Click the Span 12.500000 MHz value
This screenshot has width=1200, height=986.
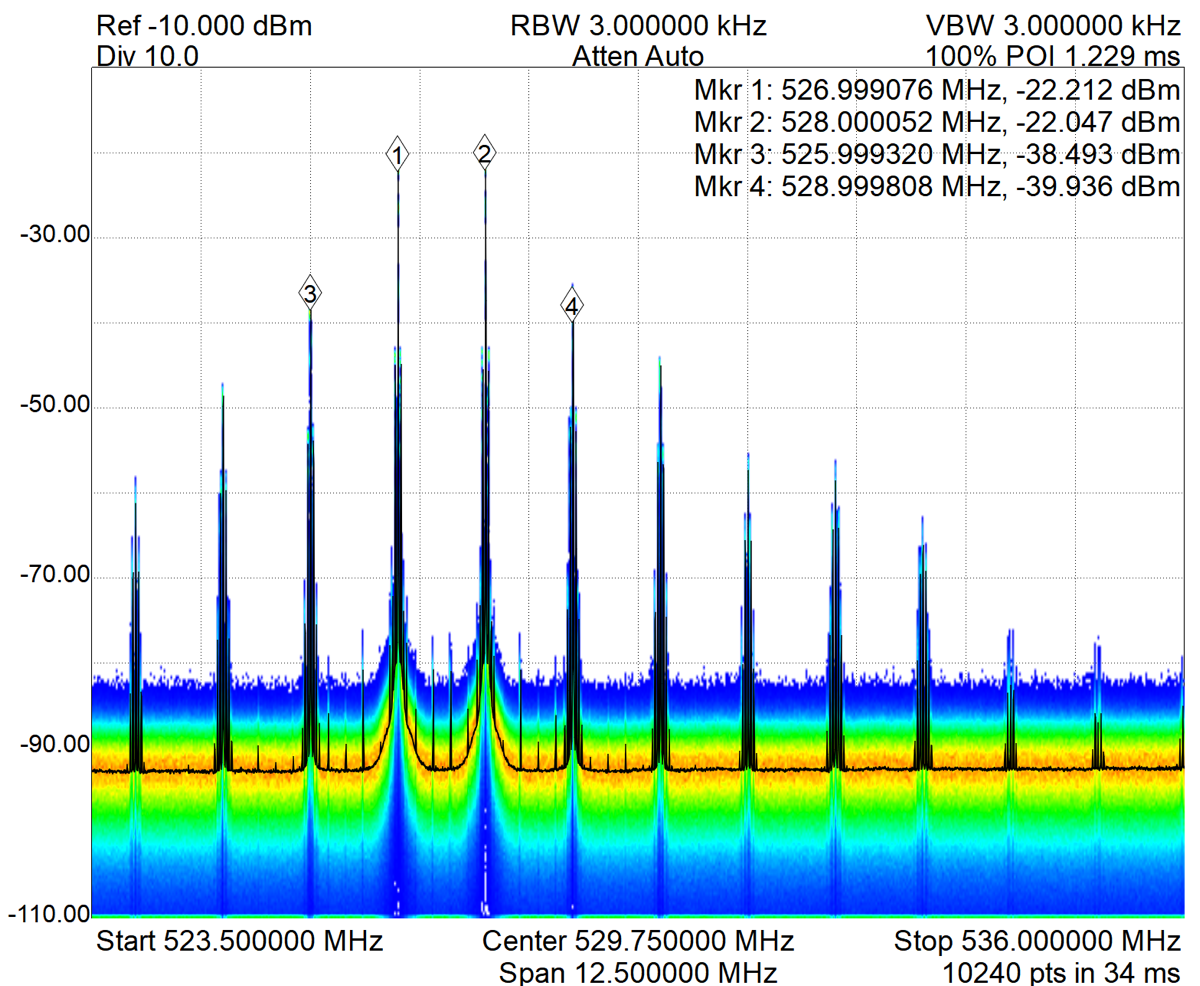(x=638, y=971)
